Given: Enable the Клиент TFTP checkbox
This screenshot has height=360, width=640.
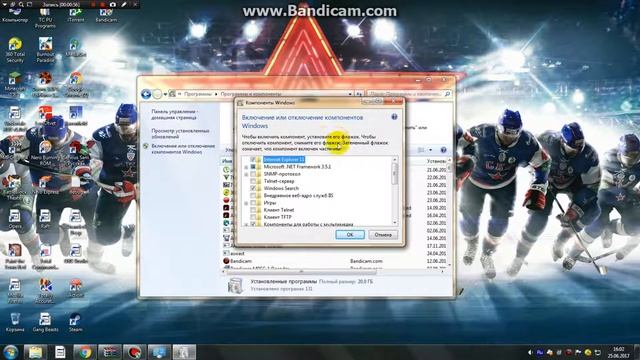Looking at the screenshot, I should click(x=253, y=217).
